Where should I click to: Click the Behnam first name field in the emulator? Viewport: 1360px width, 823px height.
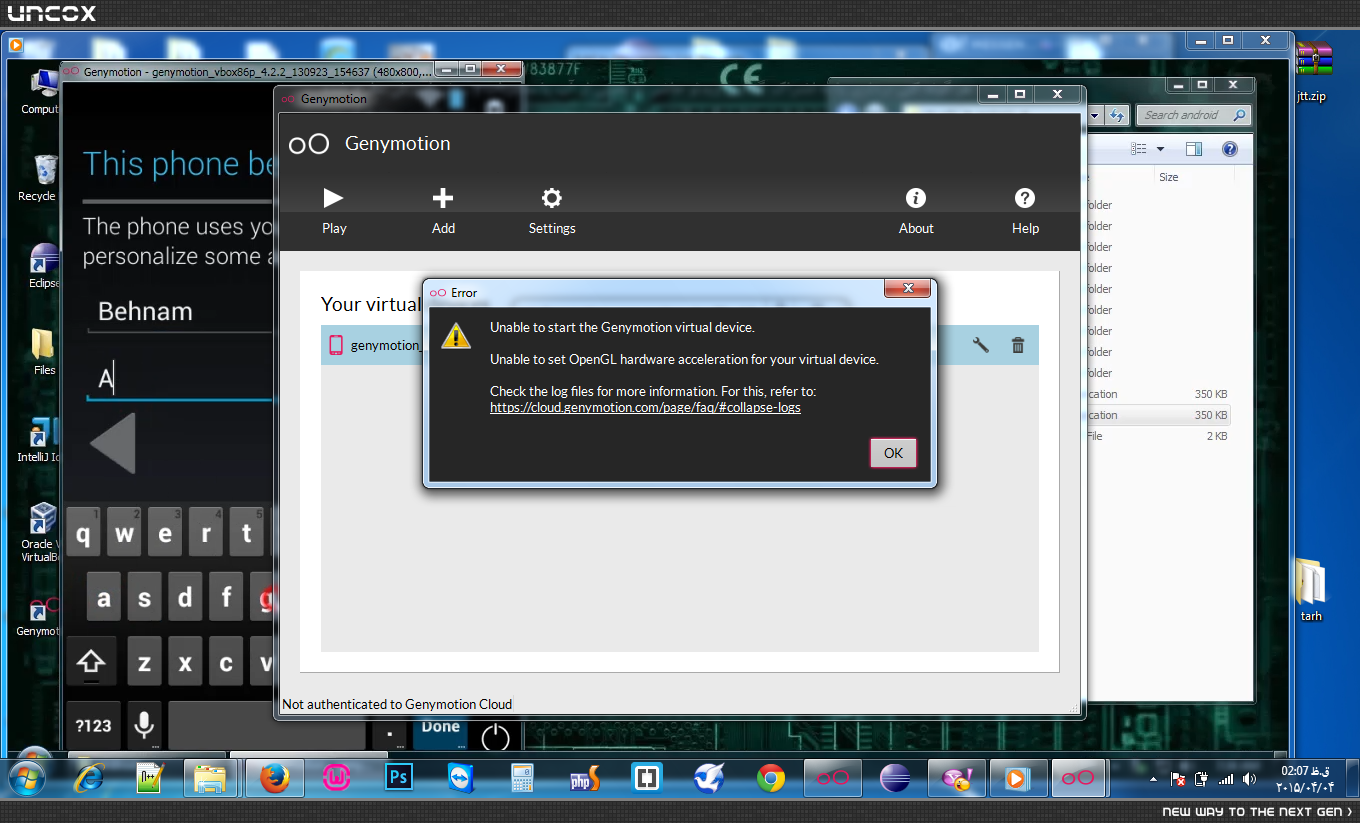click(x=180, y=312)
